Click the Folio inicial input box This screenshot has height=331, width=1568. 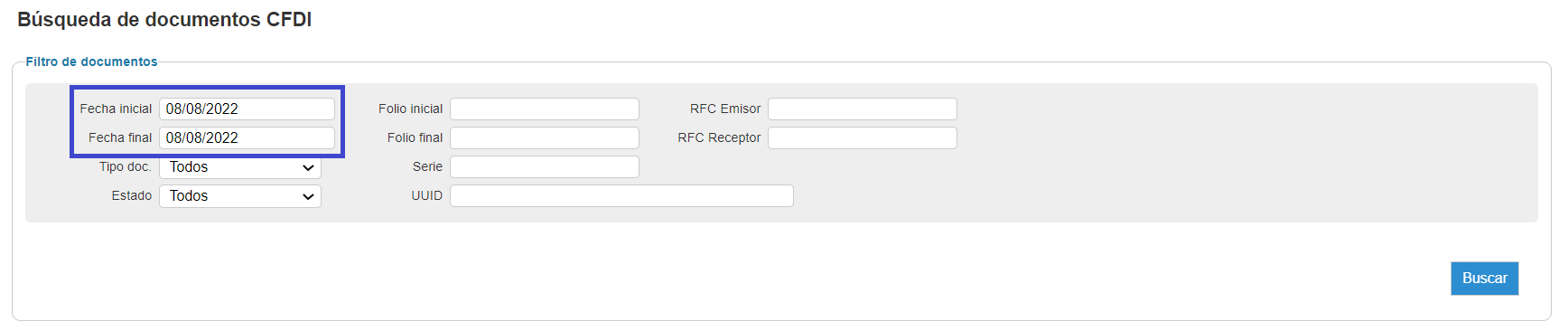click(545, 109)
